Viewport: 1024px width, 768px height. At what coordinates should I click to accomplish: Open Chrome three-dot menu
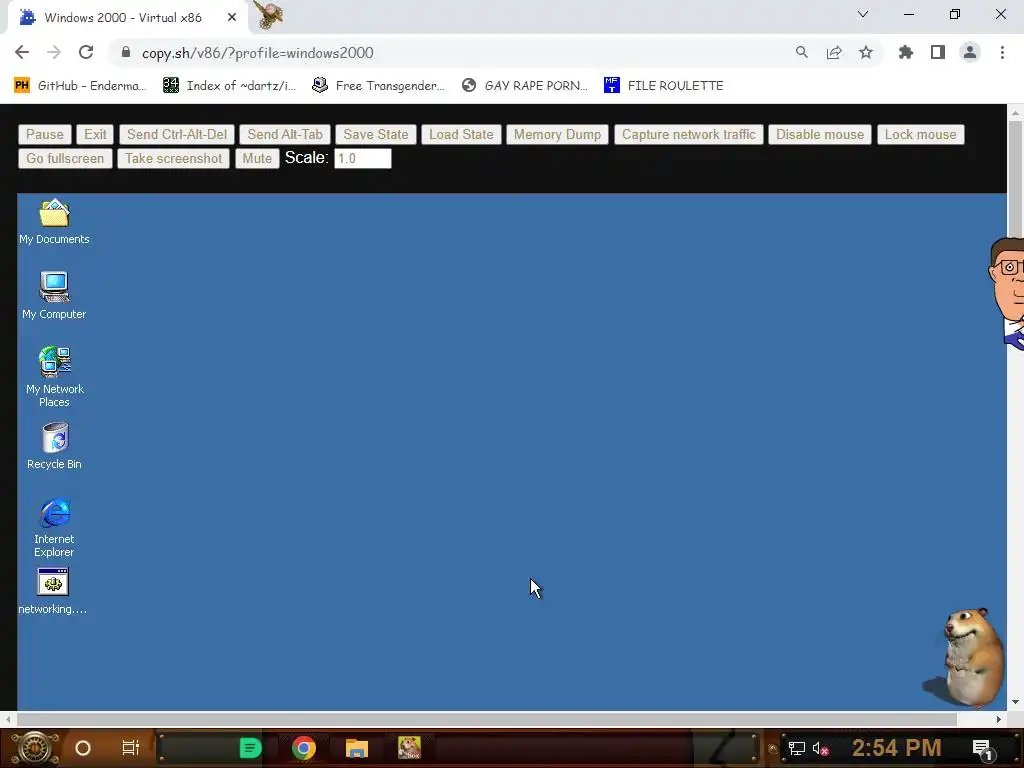1002,52
